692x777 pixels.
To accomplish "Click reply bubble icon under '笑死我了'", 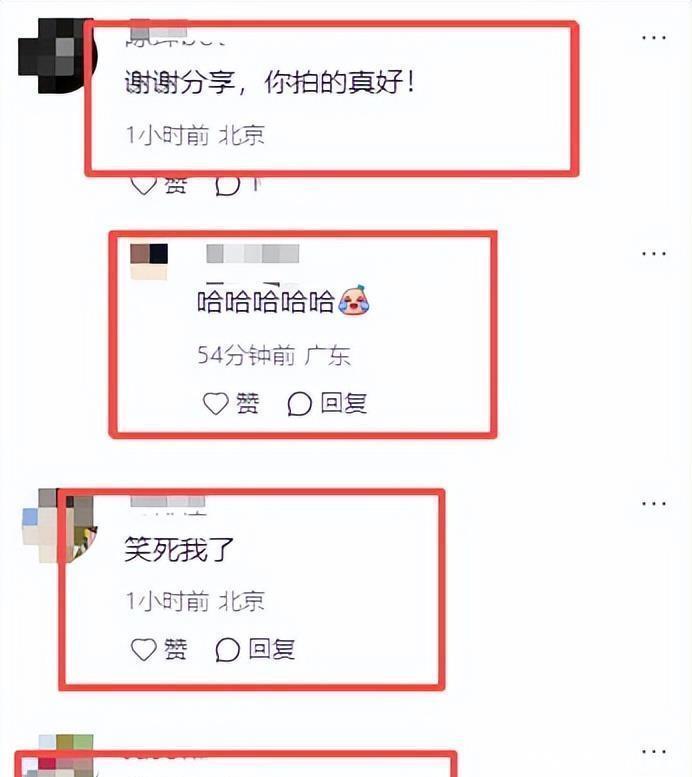I will pyautogui.click(x=228, y=650).
